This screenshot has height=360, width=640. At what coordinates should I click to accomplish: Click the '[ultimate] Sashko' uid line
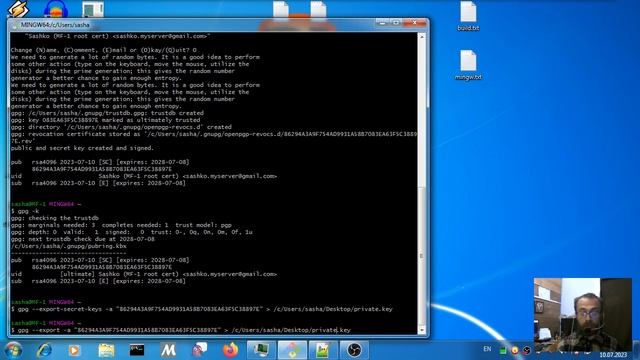click(x=144, y=274)
